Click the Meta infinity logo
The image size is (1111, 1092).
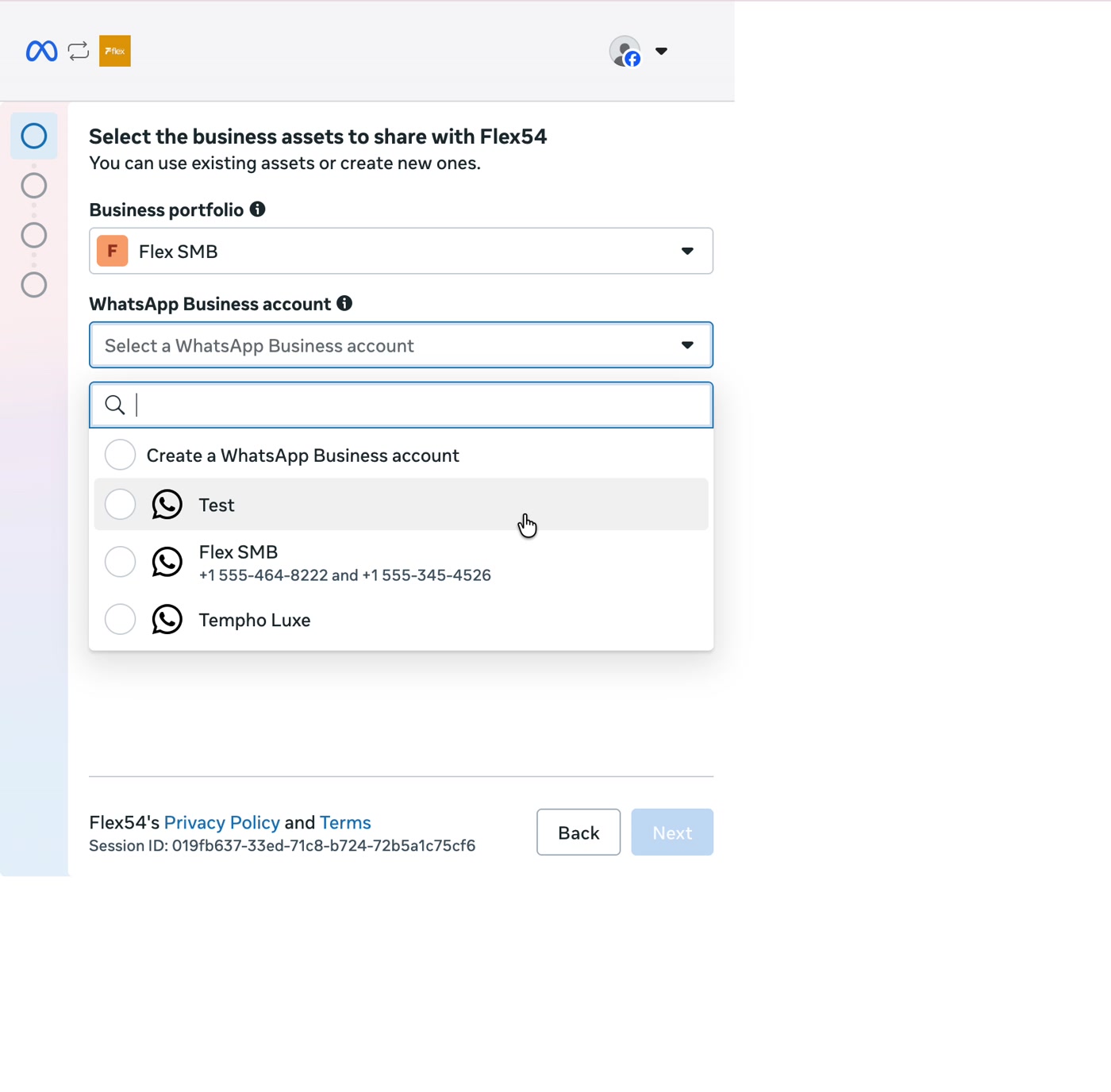click(41, 52)
